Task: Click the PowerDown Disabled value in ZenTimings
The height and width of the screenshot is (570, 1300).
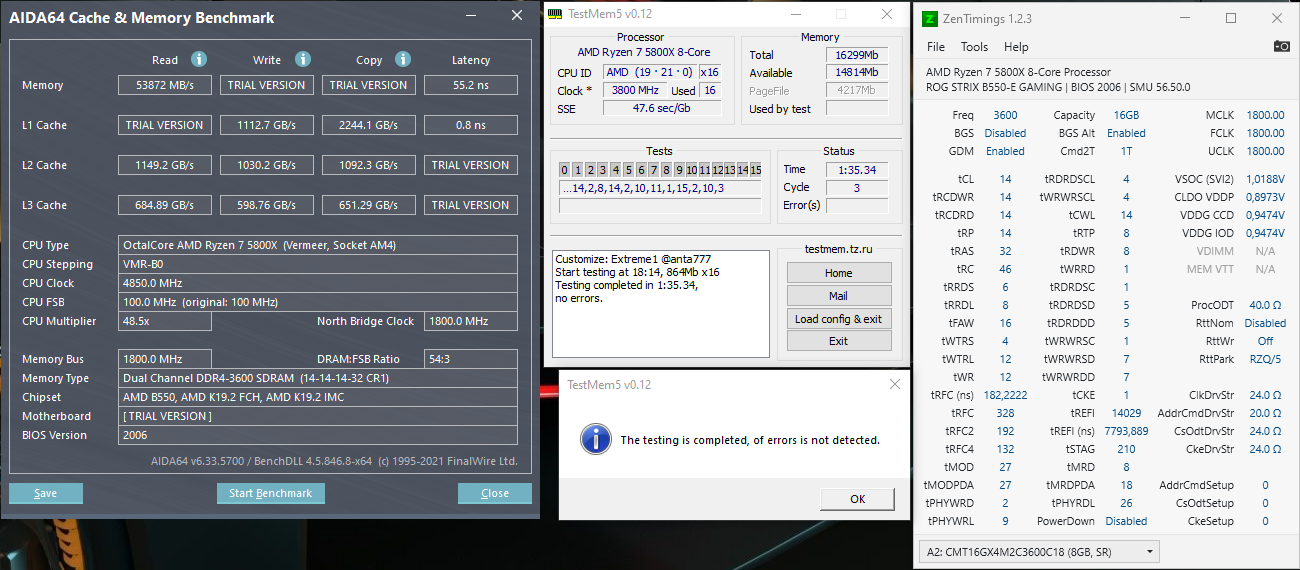Action: 1126,521
